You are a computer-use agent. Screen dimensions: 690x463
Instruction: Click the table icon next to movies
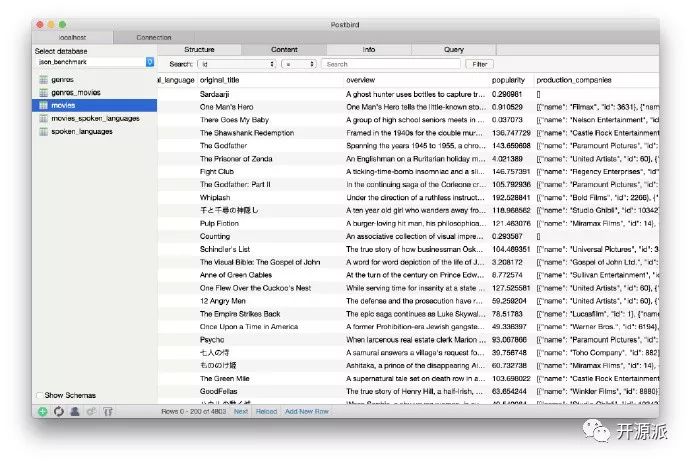click(x=44, y=106)
